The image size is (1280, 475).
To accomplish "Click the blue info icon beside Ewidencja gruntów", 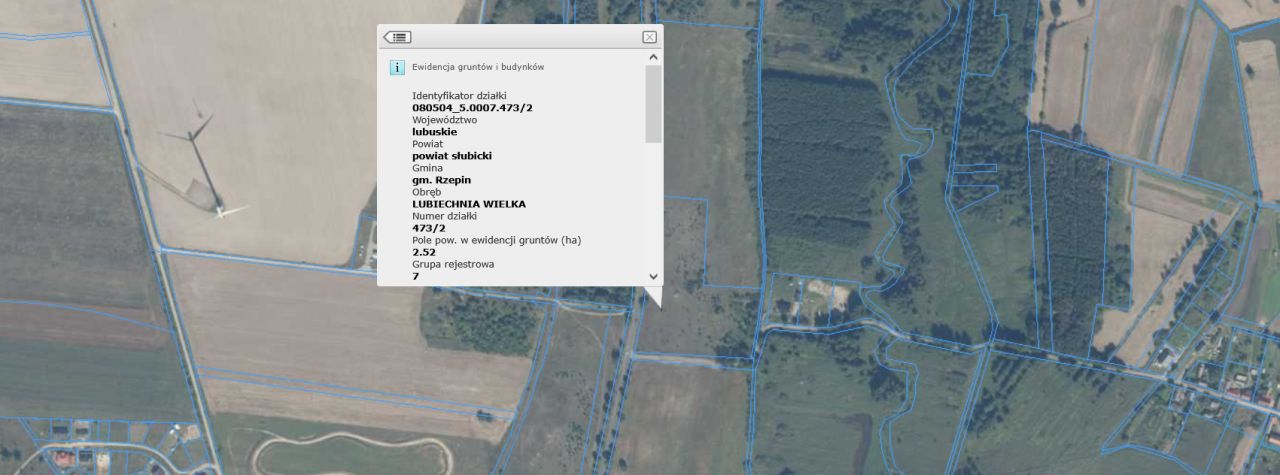I will coord(397,67).
